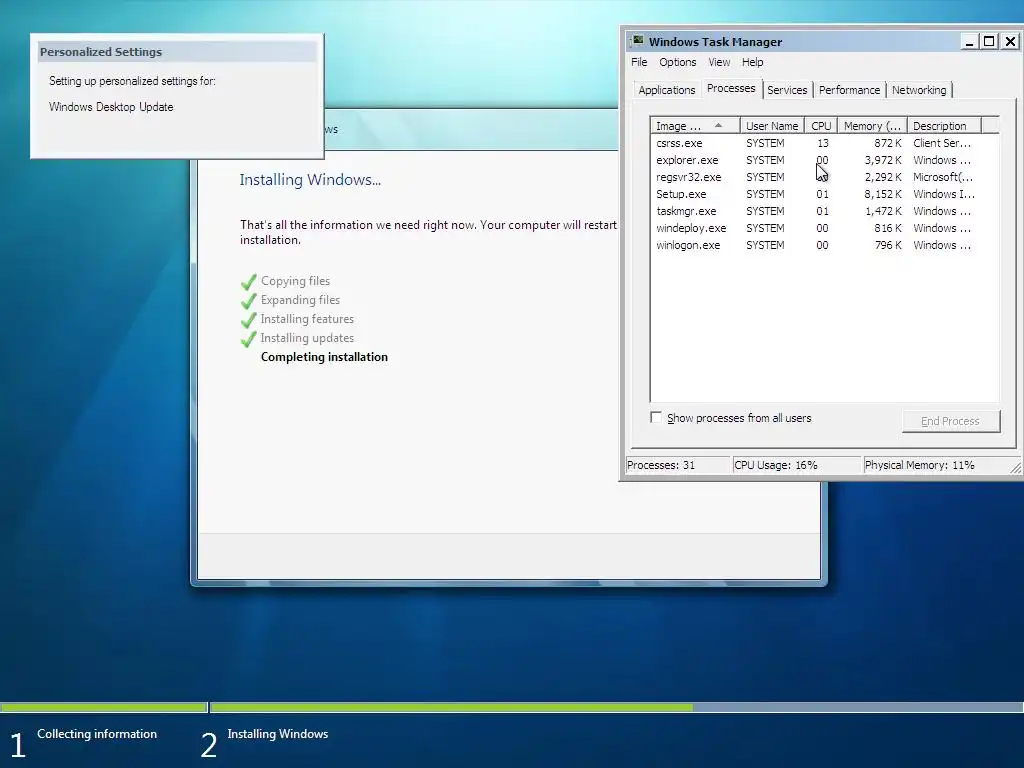
Task: Open the View menu
Action: pos(719,62)
